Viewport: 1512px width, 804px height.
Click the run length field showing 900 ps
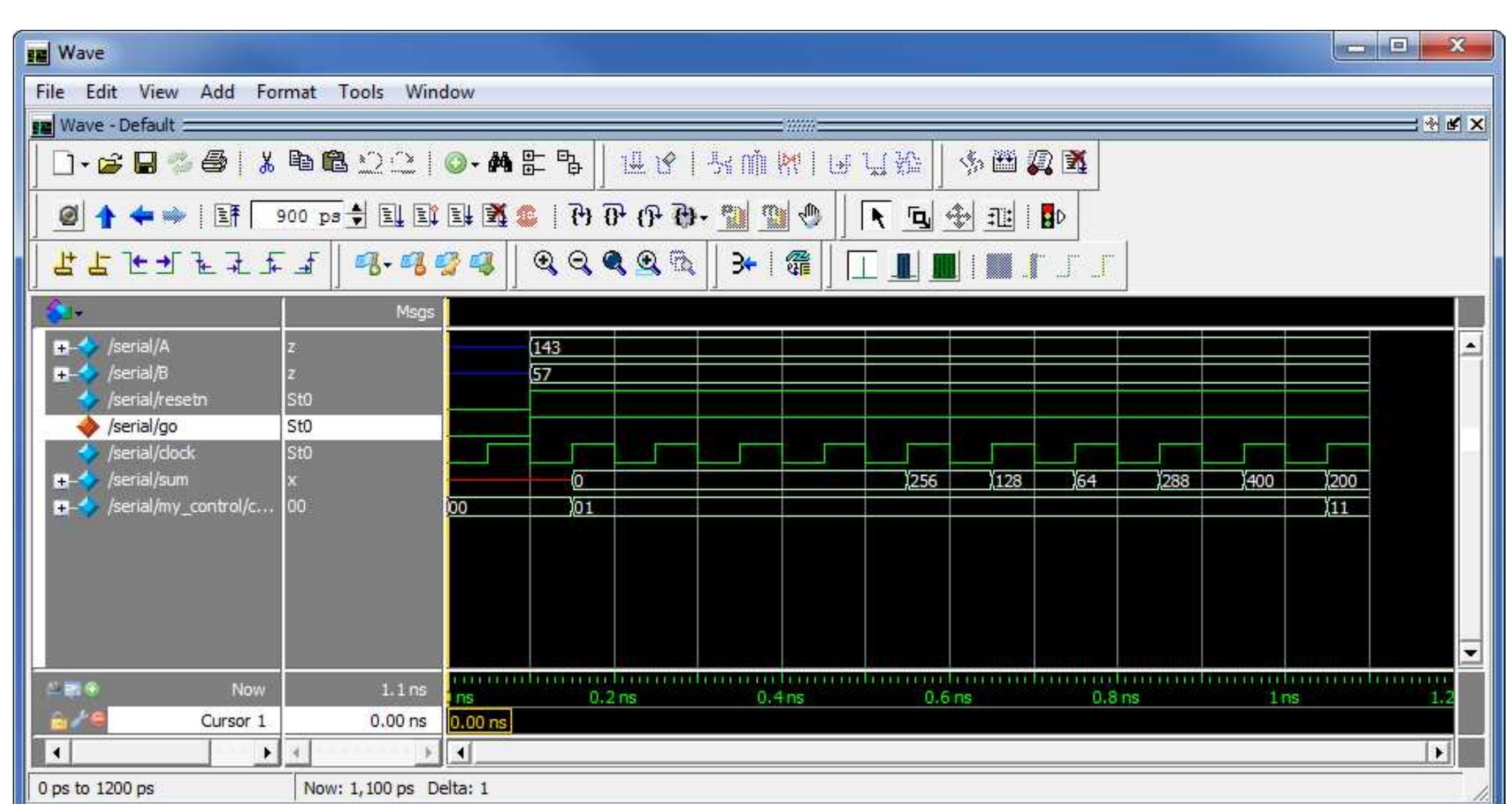pos(299,216)
